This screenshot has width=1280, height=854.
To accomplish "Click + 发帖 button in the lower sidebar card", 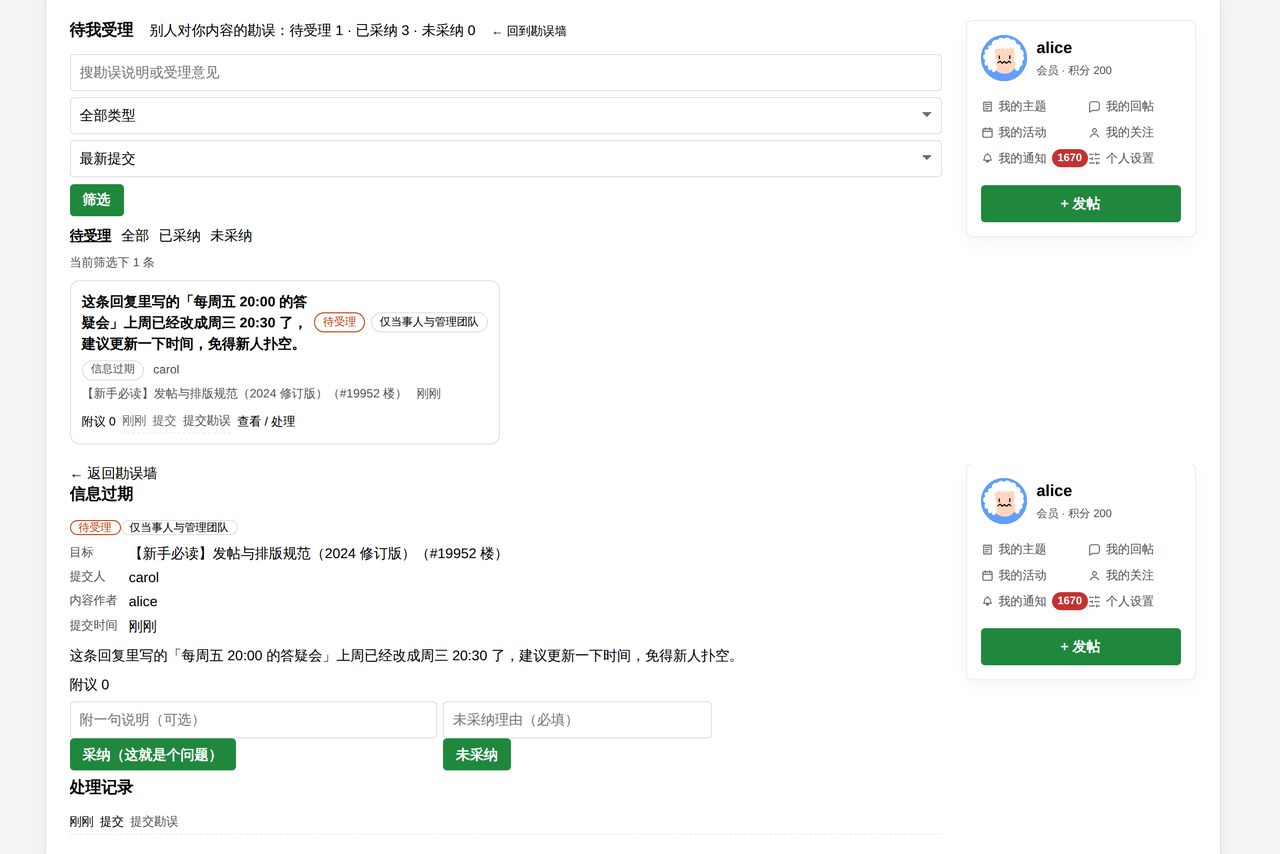I will tap(1081, 646).
